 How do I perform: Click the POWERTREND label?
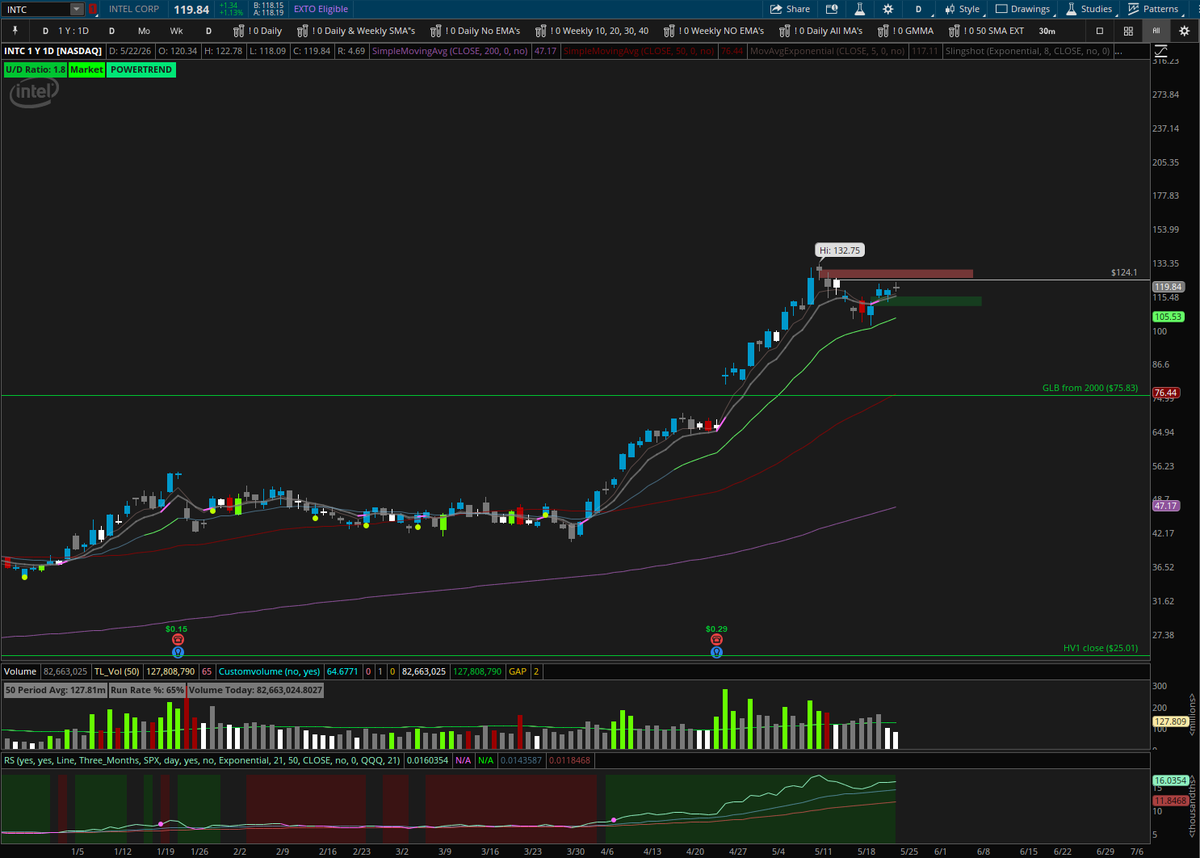pos(141,70)
